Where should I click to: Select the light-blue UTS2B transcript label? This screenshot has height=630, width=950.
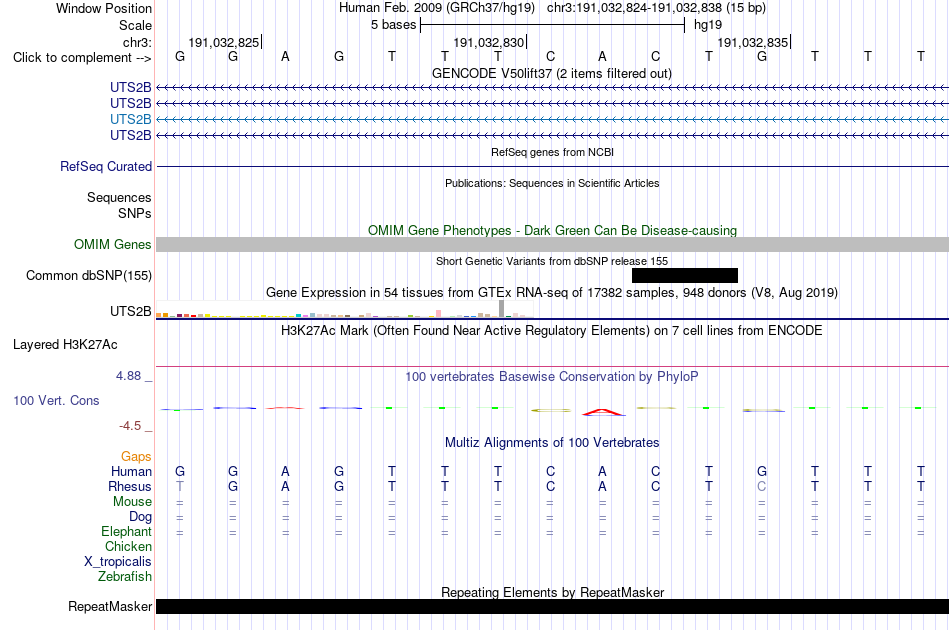(x=130, y=119)
